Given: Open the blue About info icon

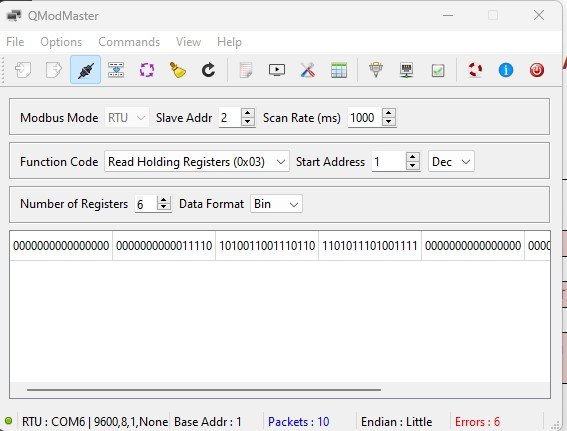Looking at the screenshot, I should coord(506,70).
